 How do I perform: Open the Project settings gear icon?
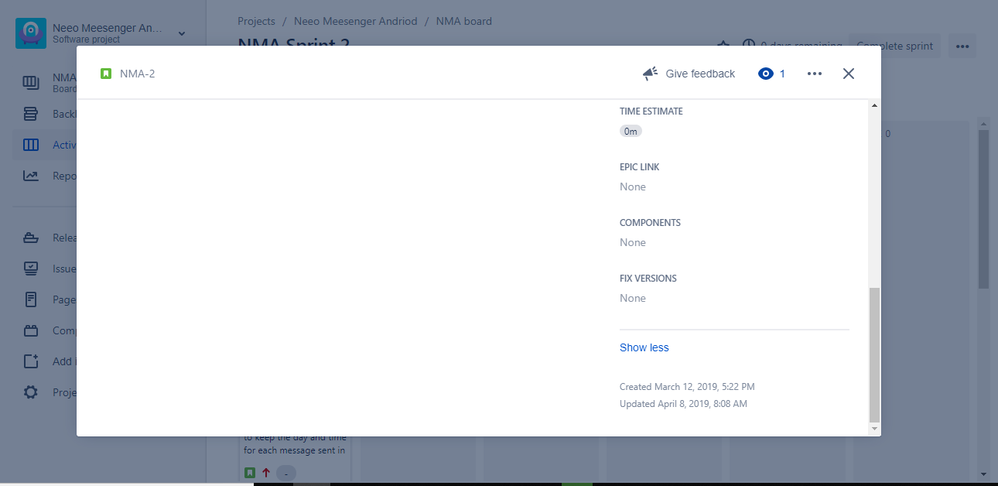coord(31,392)
